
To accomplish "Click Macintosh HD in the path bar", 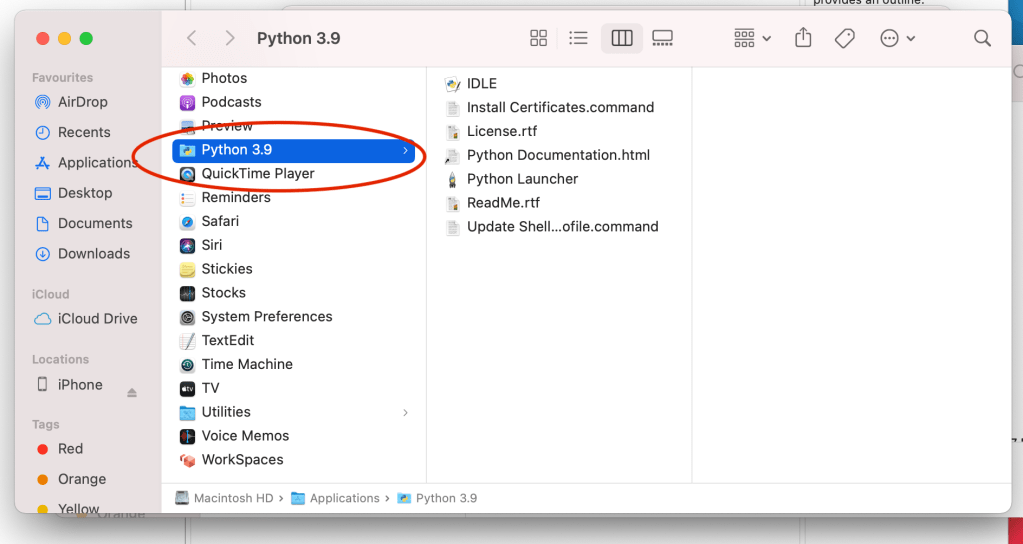I will (233, 498).
